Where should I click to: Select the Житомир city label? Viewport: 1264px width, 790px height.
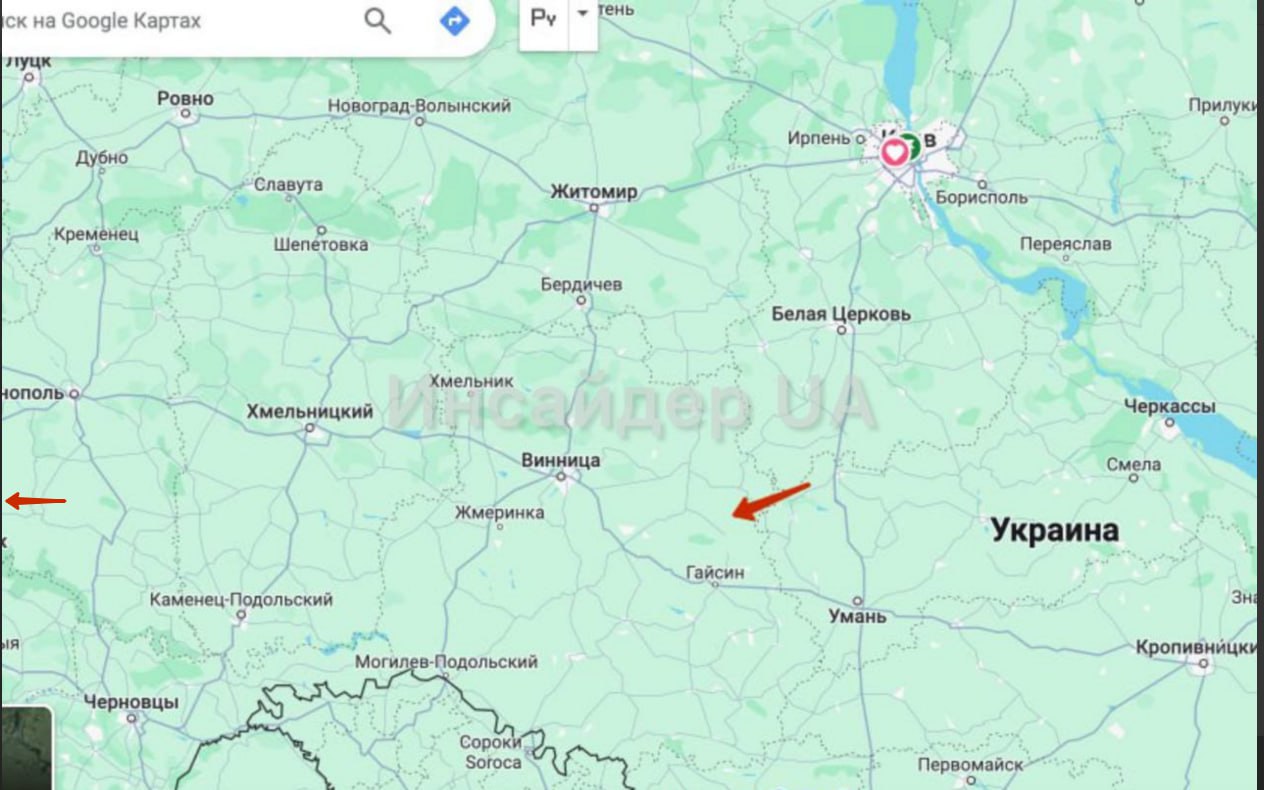[x=594, y=192]
